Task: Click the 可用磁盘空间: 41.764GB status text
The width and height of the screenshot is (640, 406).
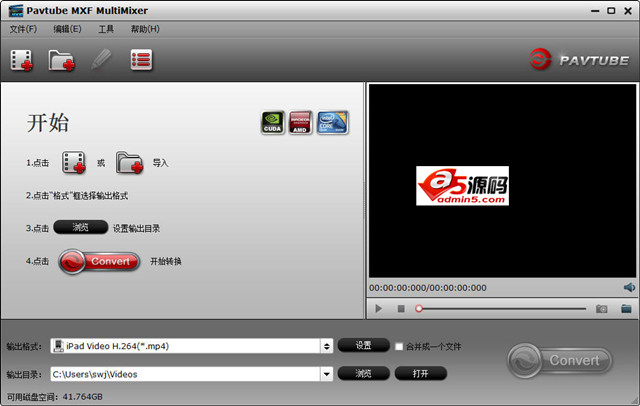Action: click(x=55, y=397)
